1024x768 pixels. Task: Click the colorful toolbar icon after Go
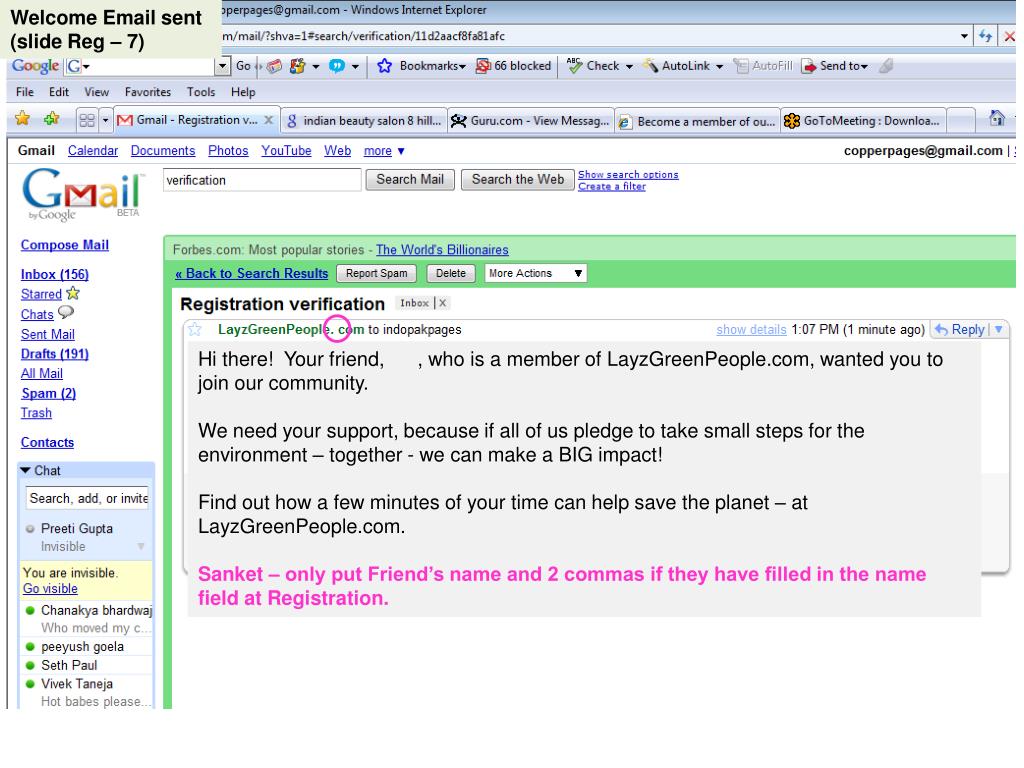pos(297,66)
